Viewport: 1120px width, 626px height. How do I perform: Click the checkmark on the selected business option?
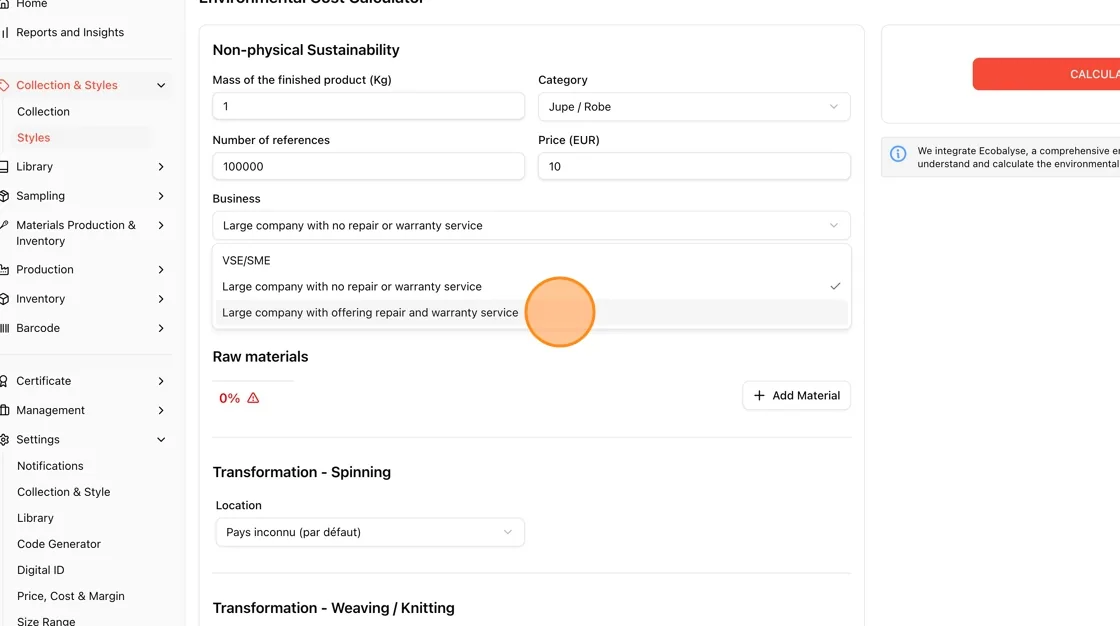pos(835,287)
